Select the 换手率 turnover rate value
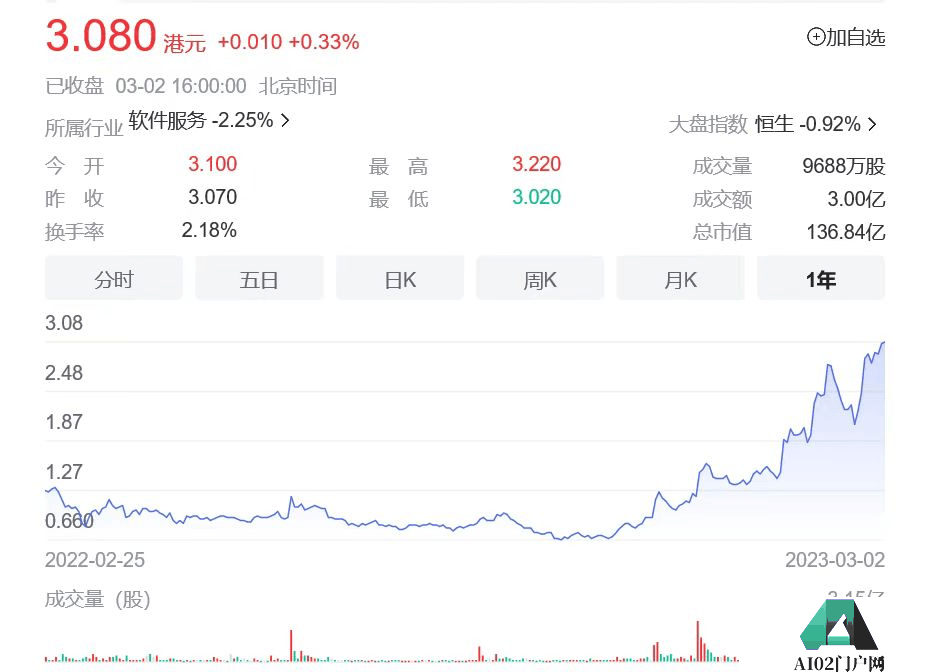This screenshot has width=939, height=672. [206, 230]
